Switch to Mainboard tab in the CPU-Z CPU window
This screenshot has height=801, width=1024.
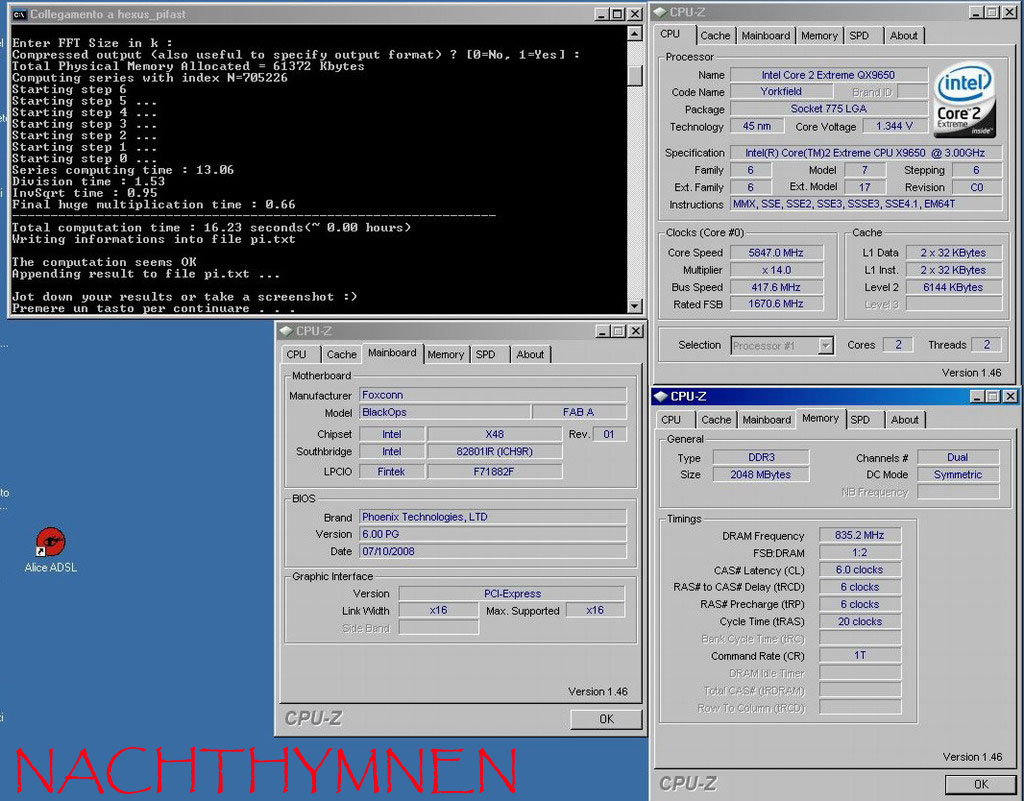765,36
